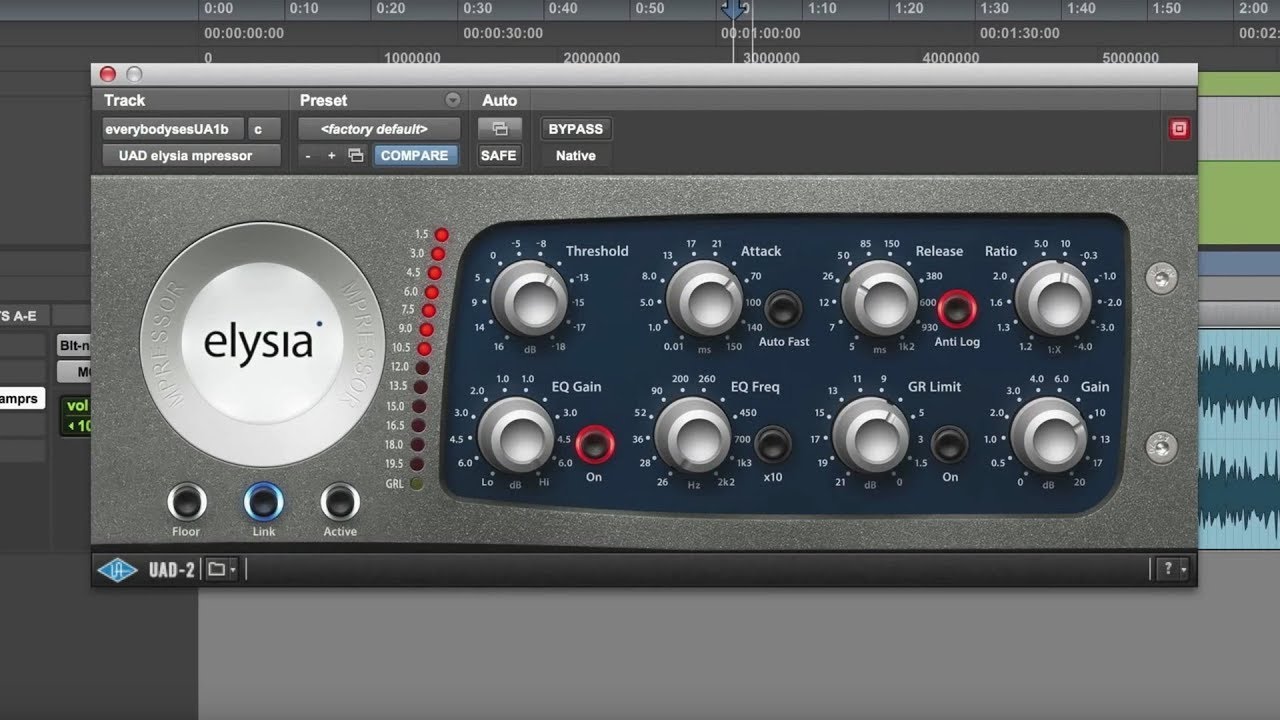The image size is (1280, 720).
Task: Select previous preset with the minus button
Action: [x=308, y=155]
